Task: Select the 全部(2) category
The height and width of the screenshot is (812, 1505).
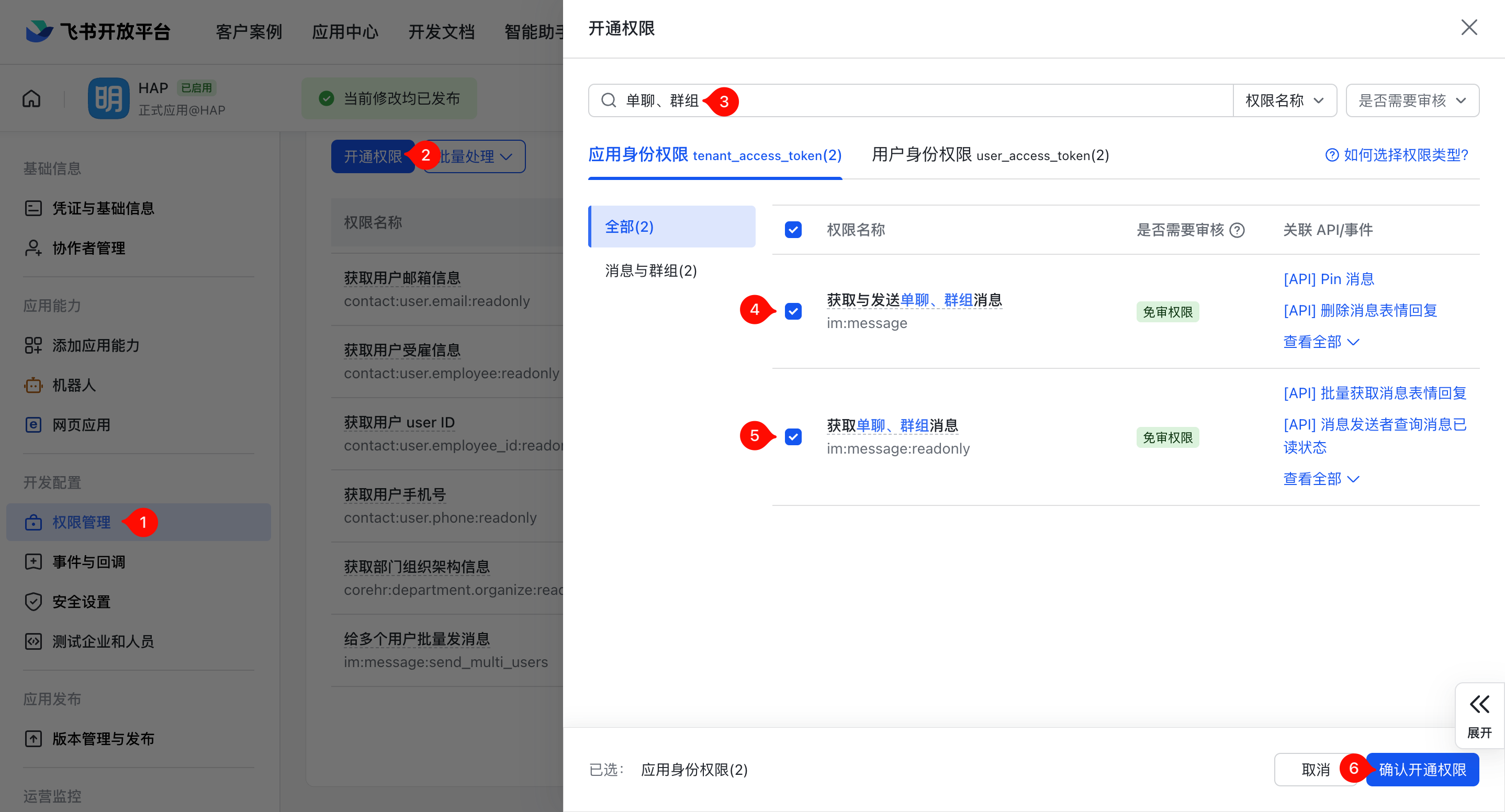Action: 672,227
